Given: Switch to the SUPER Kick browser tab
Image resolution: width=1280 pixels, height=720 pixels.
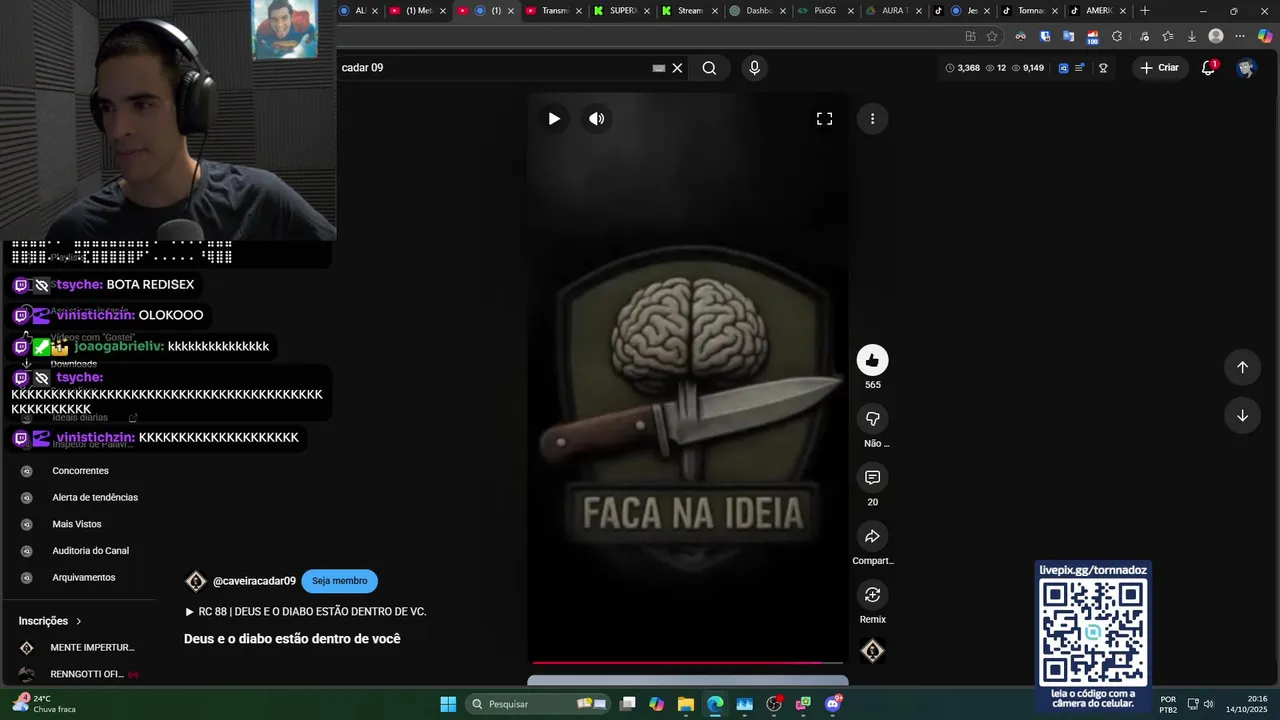Looking at the screenshot, I should tap(623, 11).
